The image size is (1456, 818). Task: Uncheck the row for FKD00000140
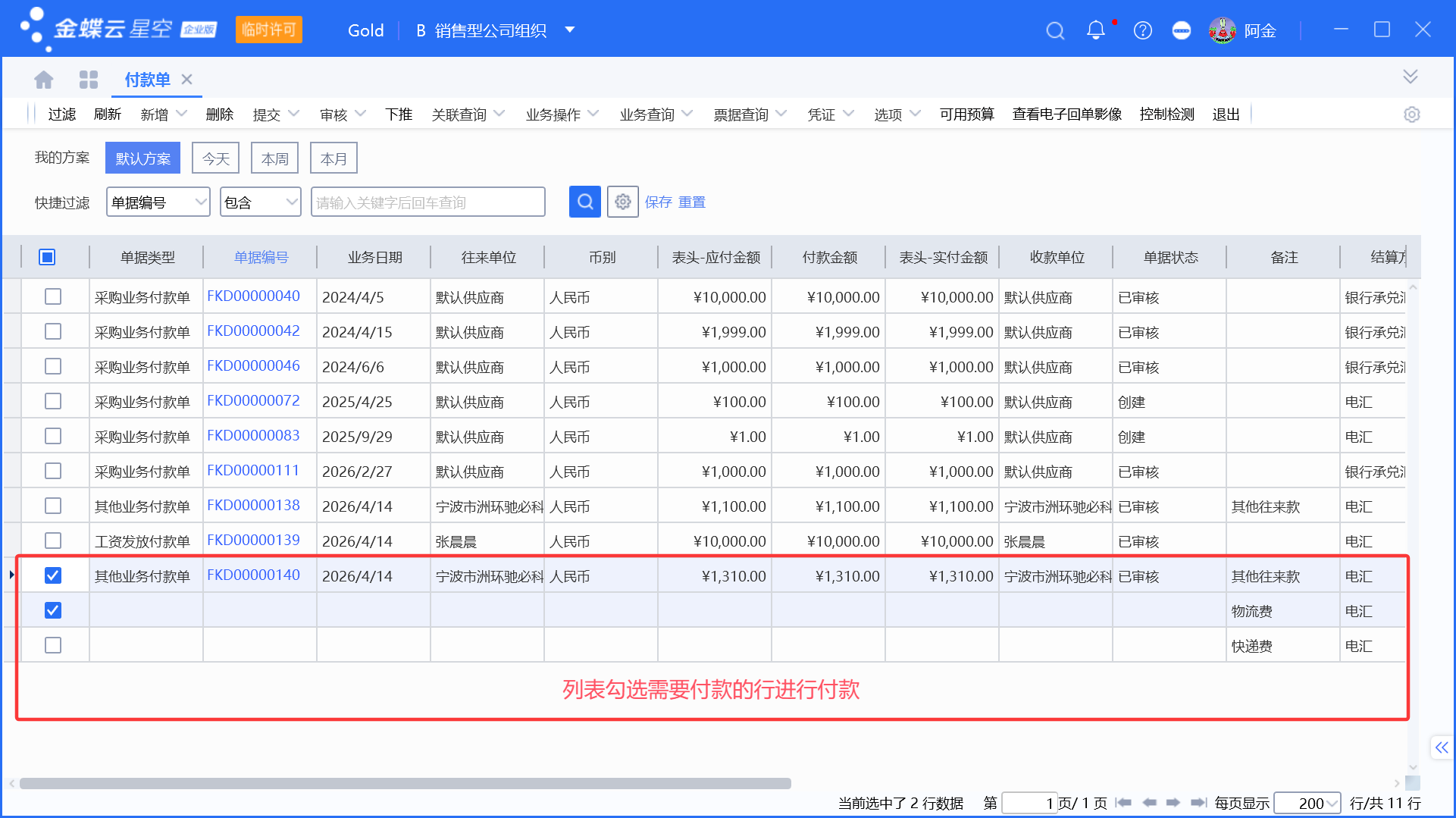52,575
